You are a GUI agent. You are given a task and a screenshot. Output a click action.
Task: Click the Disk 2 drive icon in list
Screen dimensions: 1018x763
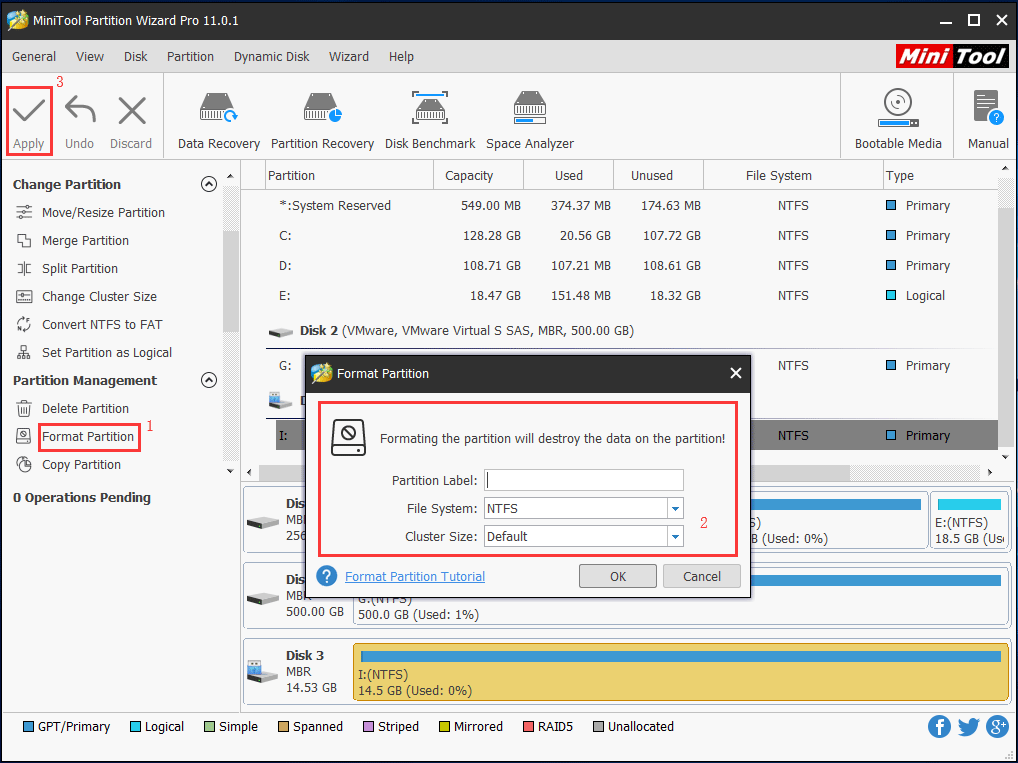280,331
